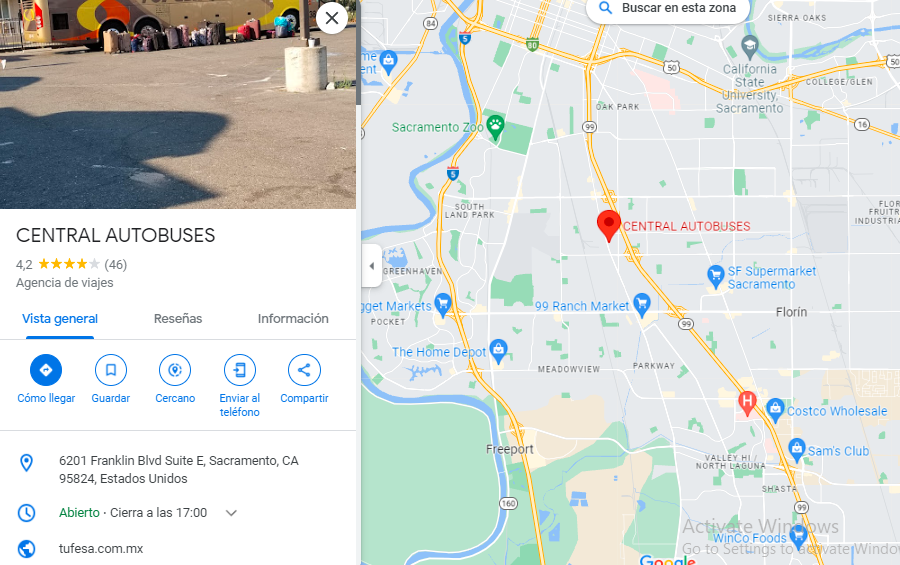
Task: Click the red CENTRAL AUTOBUSES map pin
Action: point(609,226)
